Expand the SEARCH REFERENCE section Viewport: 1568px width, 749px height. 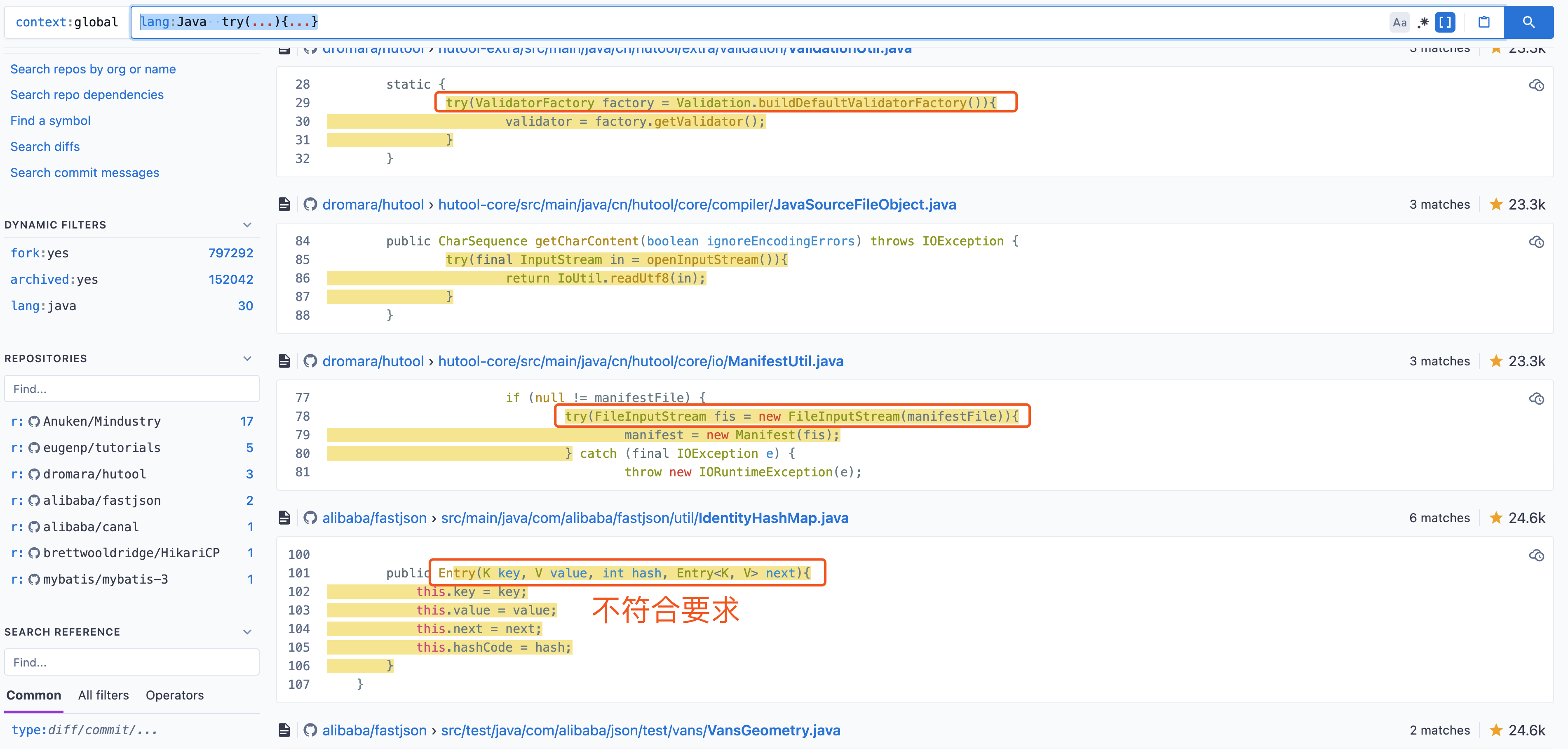249,632
